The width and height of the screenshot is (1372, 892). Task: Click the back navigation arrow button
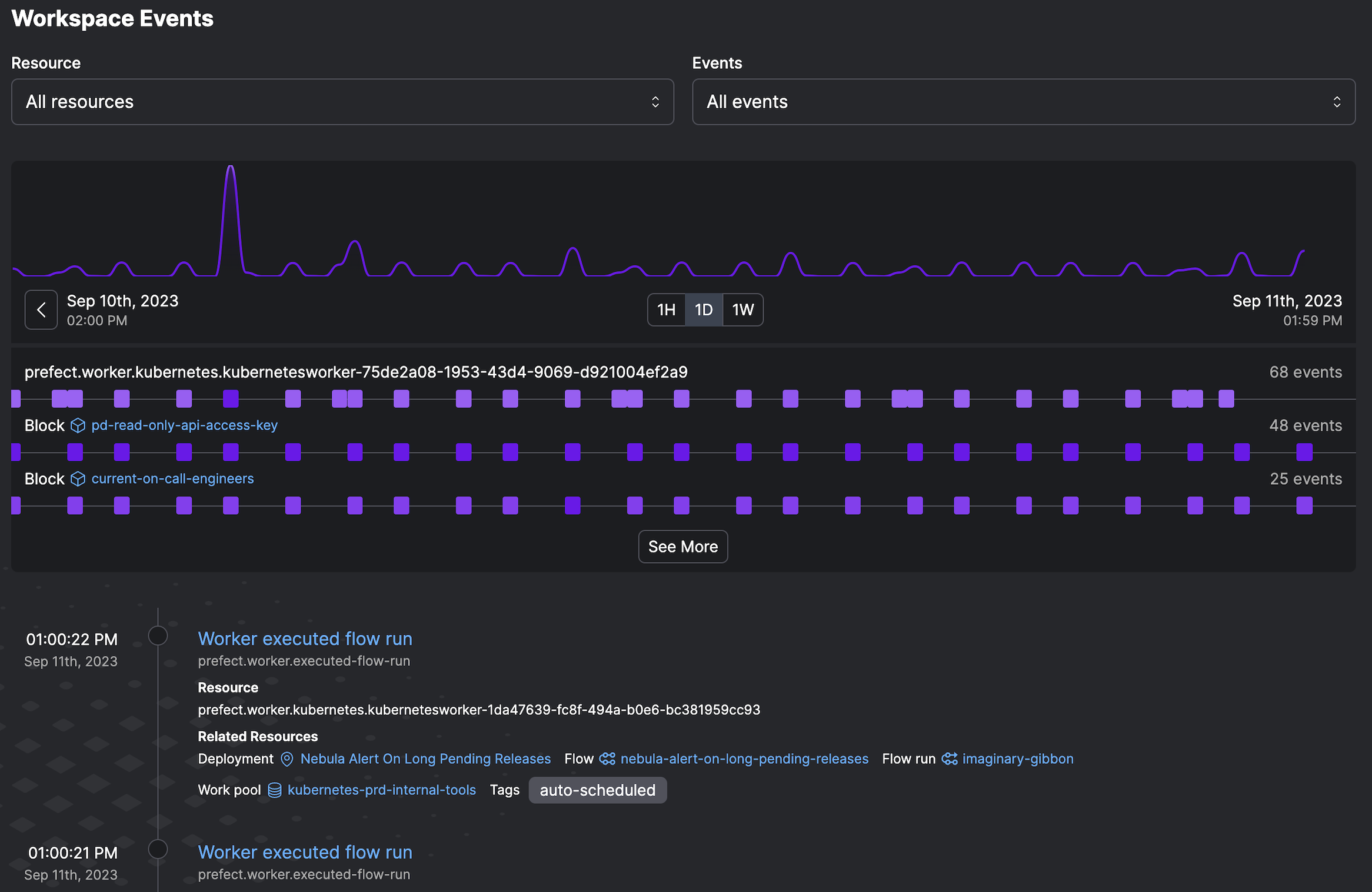41,309
